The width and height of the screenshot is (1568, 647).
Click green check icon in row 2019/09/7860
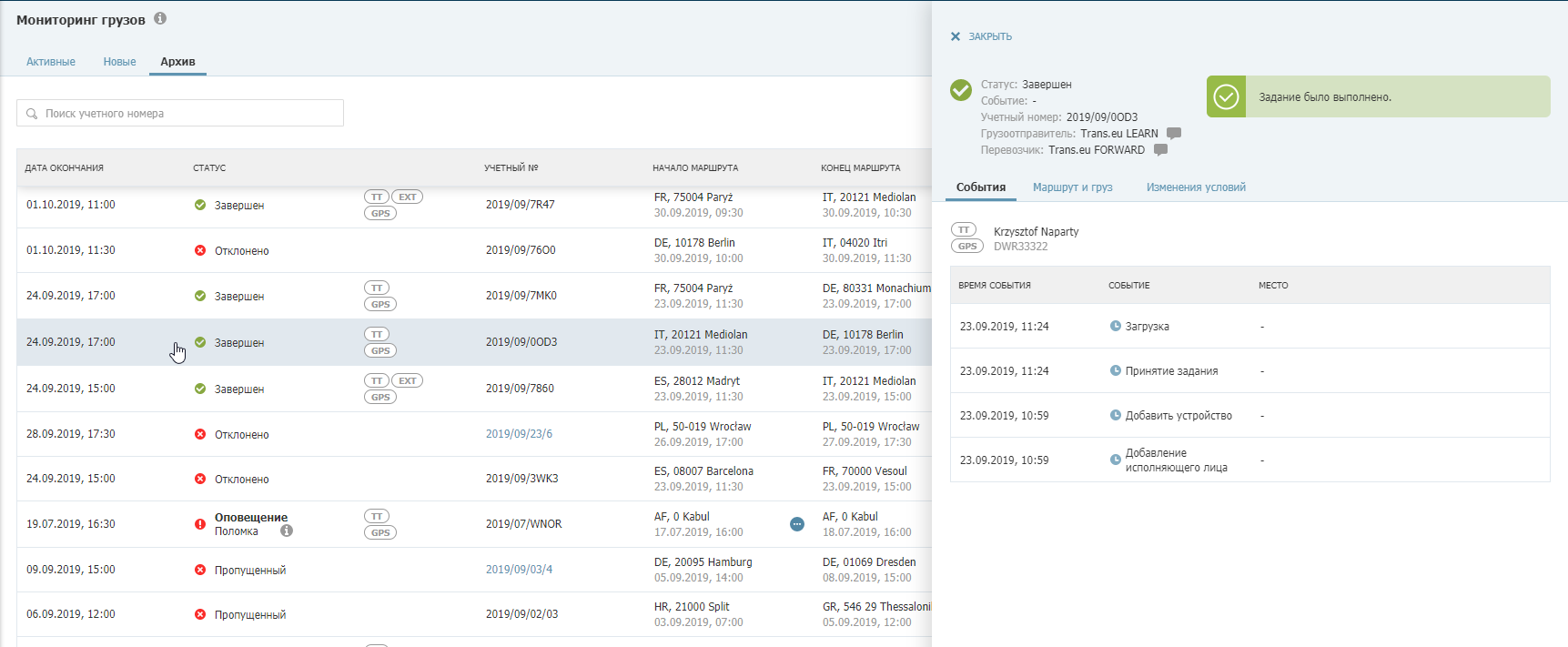click(200, 389)
